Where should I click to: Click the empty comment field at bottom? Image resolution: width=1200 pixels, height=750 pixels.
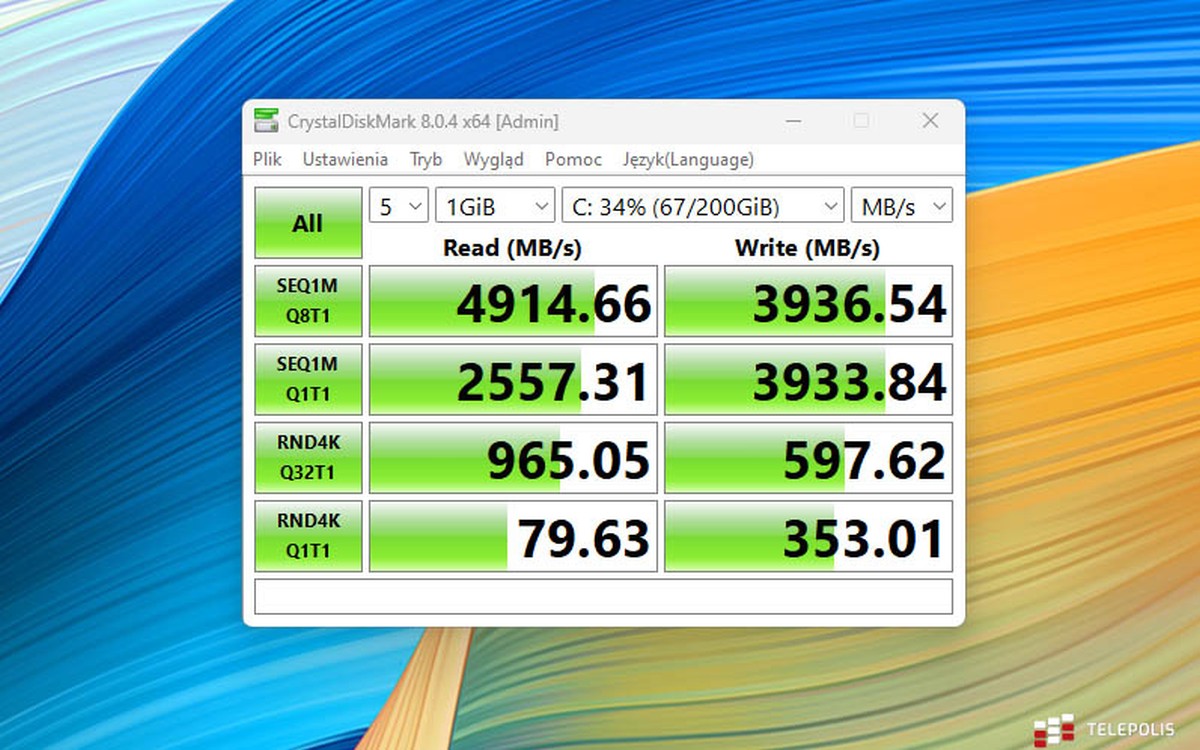603,596
